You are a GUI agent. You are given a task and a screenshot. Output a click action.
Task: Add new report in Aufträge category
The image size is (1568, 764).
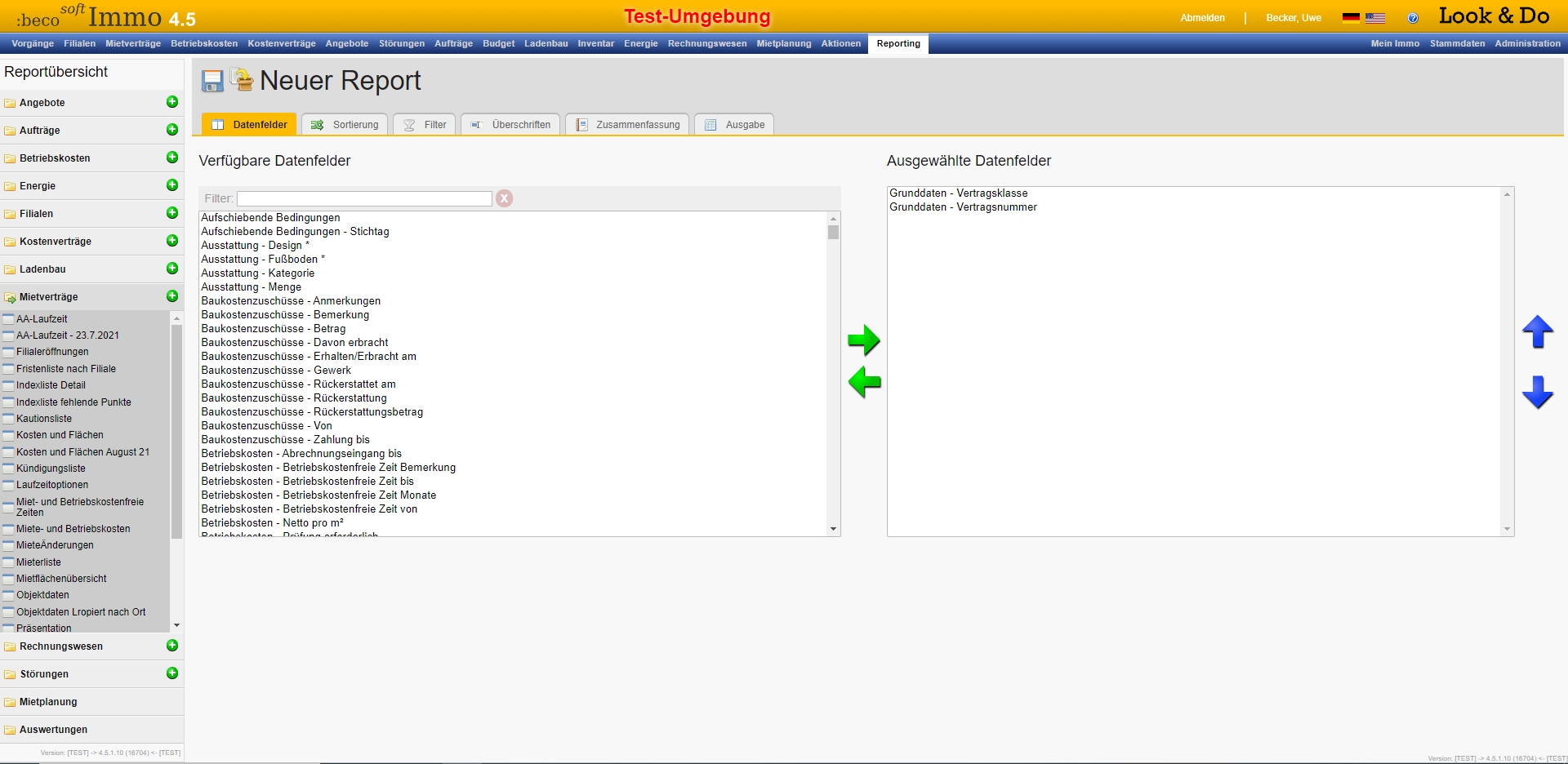tap(172, 130)
